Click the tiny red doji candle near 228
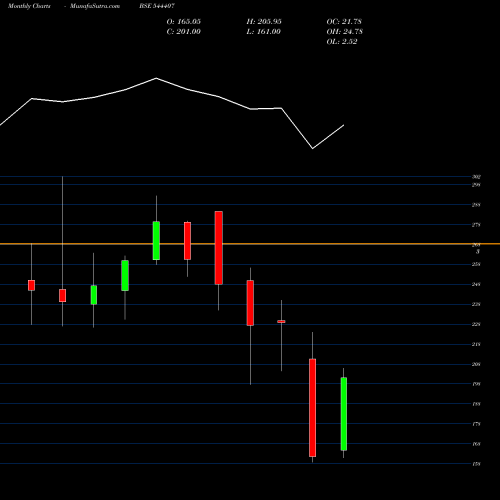This screenshot has width=500, height=500. [281, 322]
